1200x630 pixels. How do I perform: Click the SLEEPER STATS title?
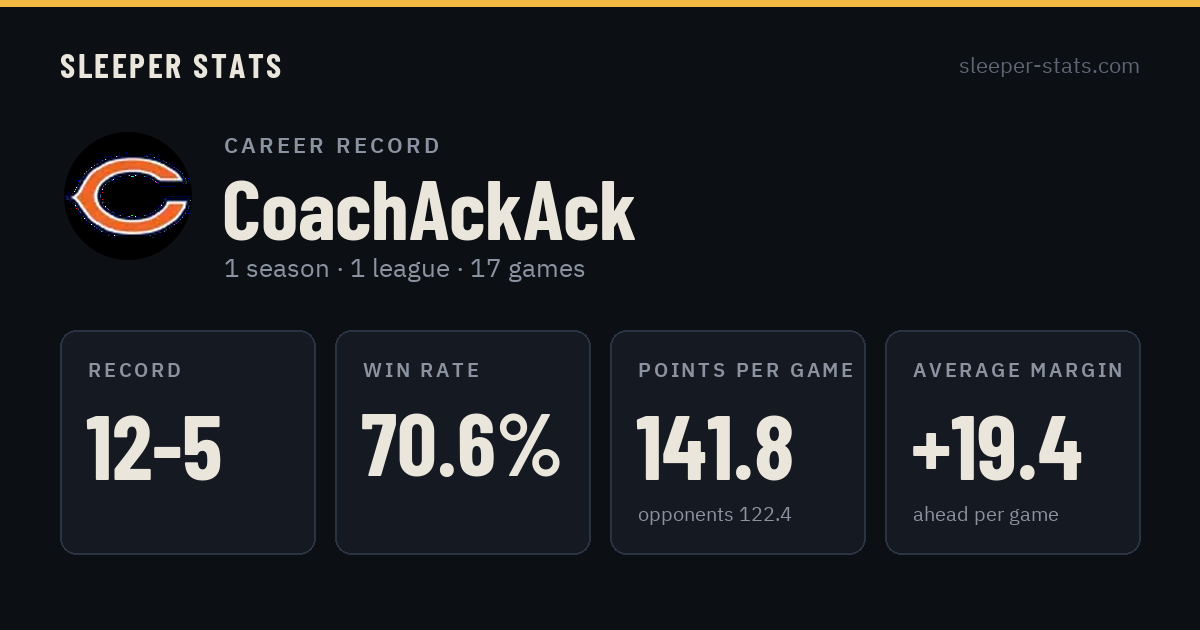(x=171, y=66)
